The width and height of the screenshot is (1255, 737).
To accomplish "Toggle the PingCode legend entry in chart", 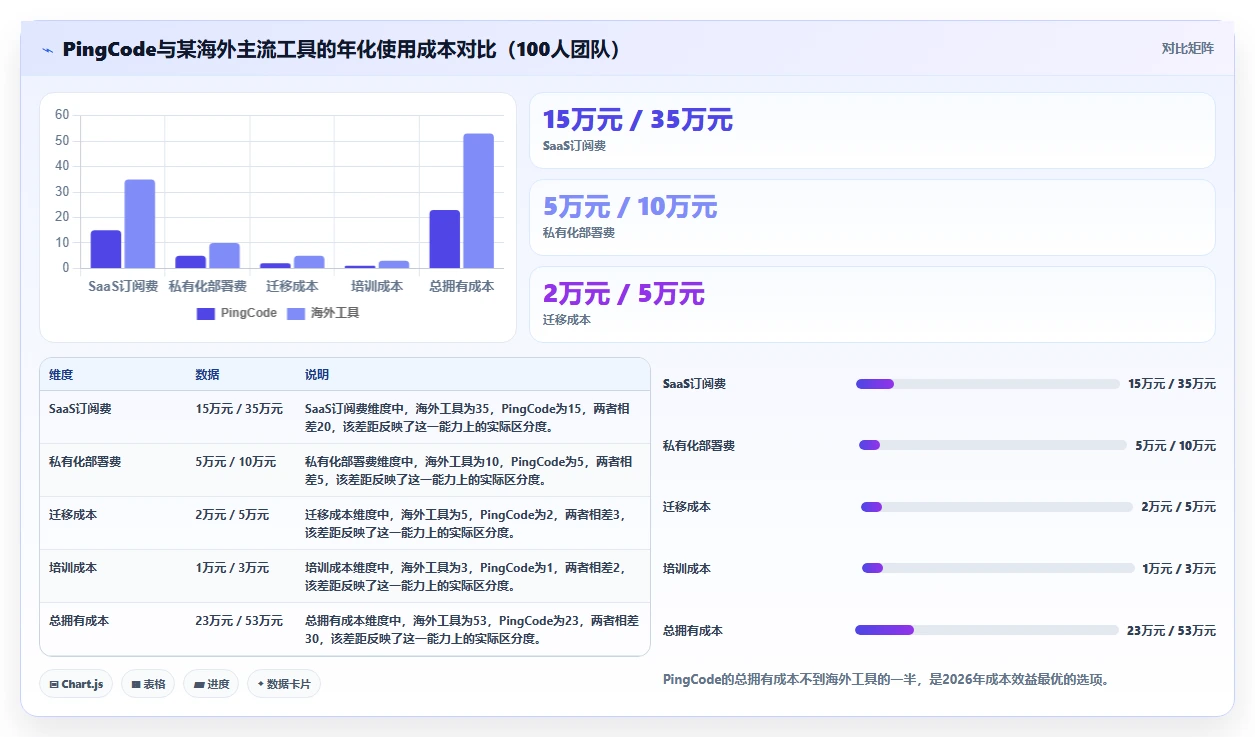I will coord(237,313).
